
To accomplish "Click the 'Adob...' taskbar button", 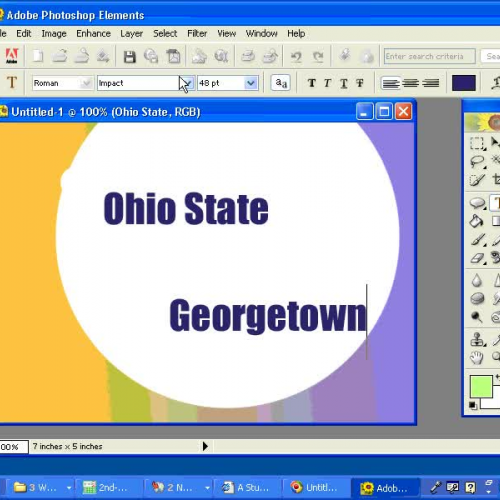I will pos(386,488).
